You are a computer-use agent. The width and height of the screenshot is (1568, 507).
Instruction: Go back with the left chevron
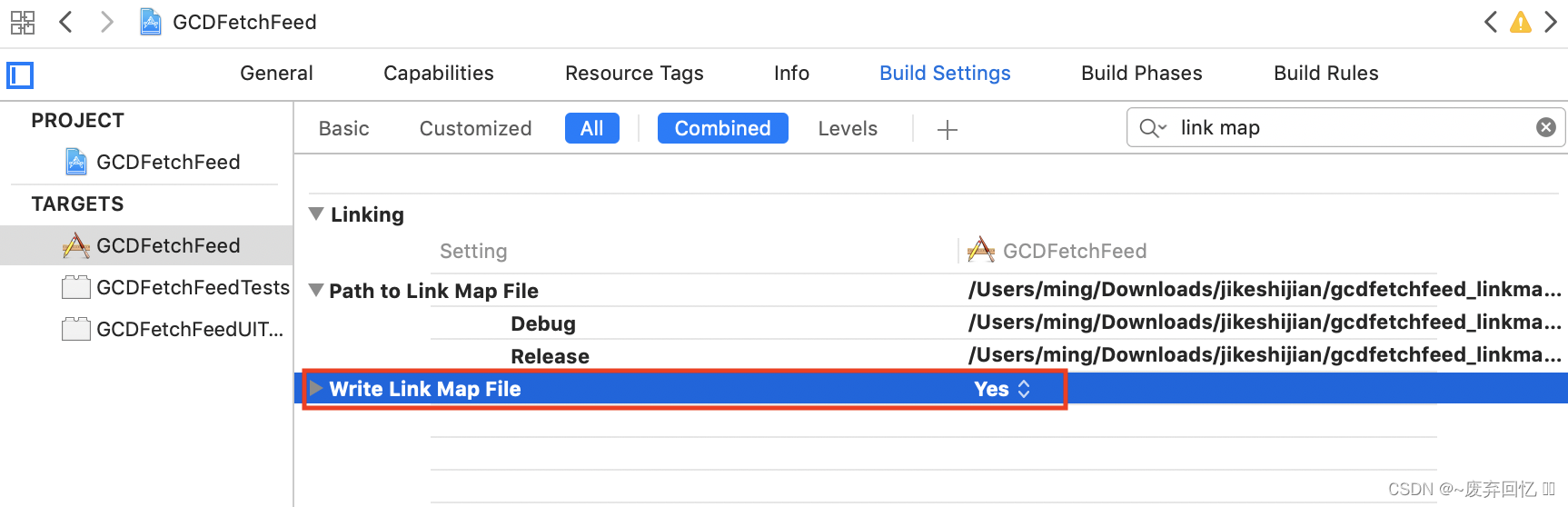pos(65,22)
